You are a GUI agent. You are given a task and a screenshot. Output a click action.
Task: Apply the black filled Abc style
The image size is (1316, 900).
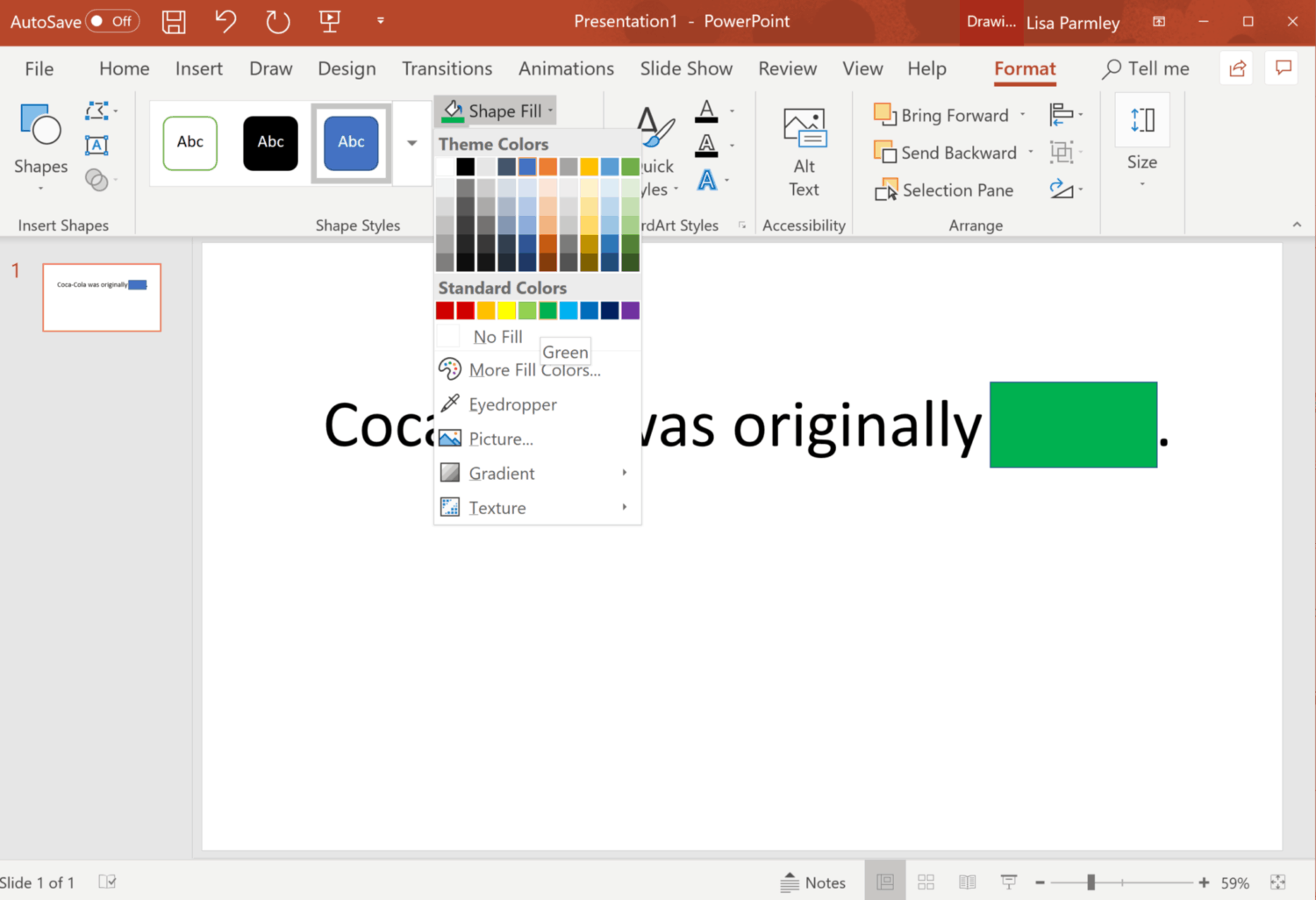tap(270, 143)
